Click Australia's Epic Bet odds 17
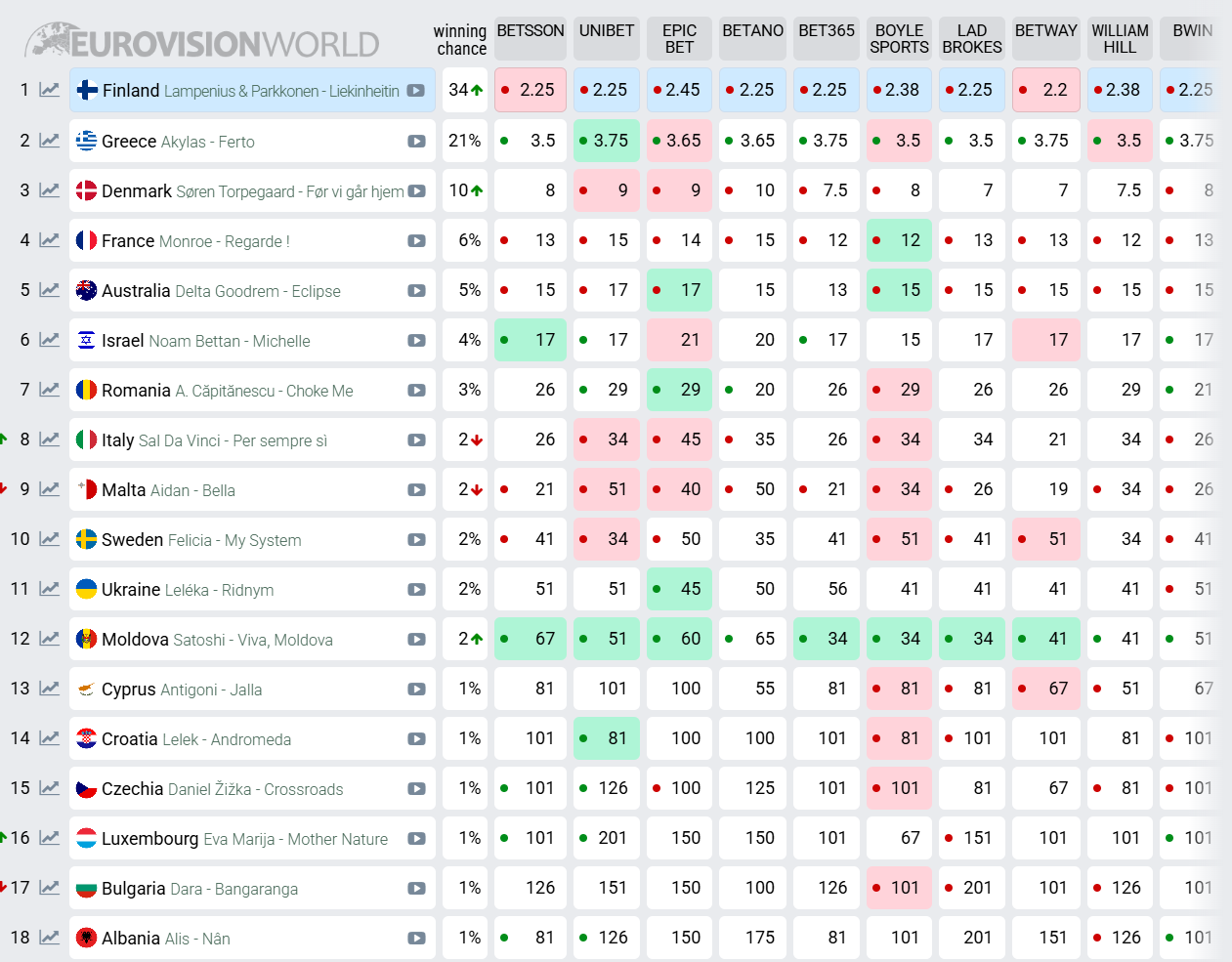Screen dimensions: 1232x962 [x=679, y=290]
